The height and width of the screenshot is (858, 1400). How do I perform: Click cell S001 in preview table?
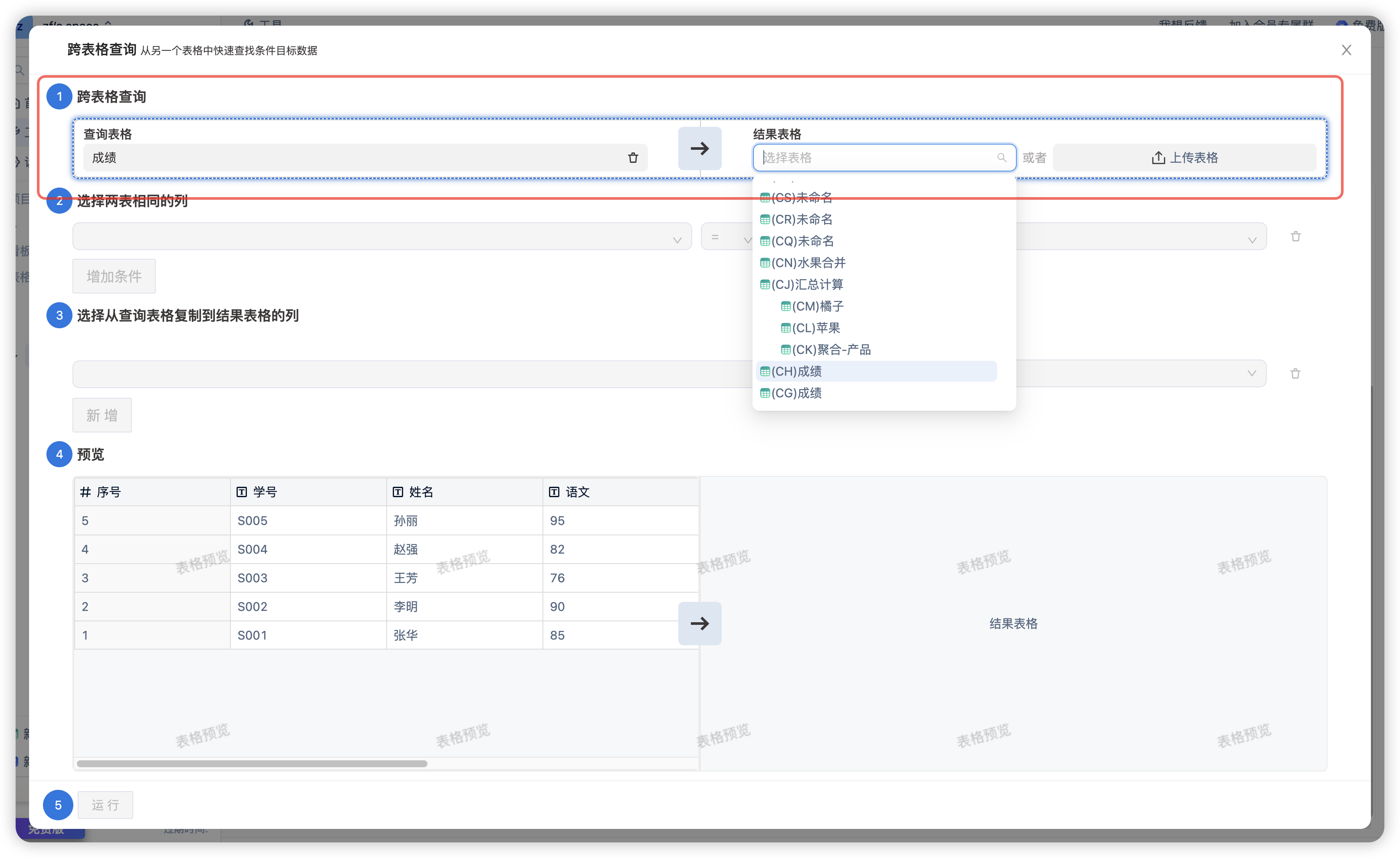point(308,635)
